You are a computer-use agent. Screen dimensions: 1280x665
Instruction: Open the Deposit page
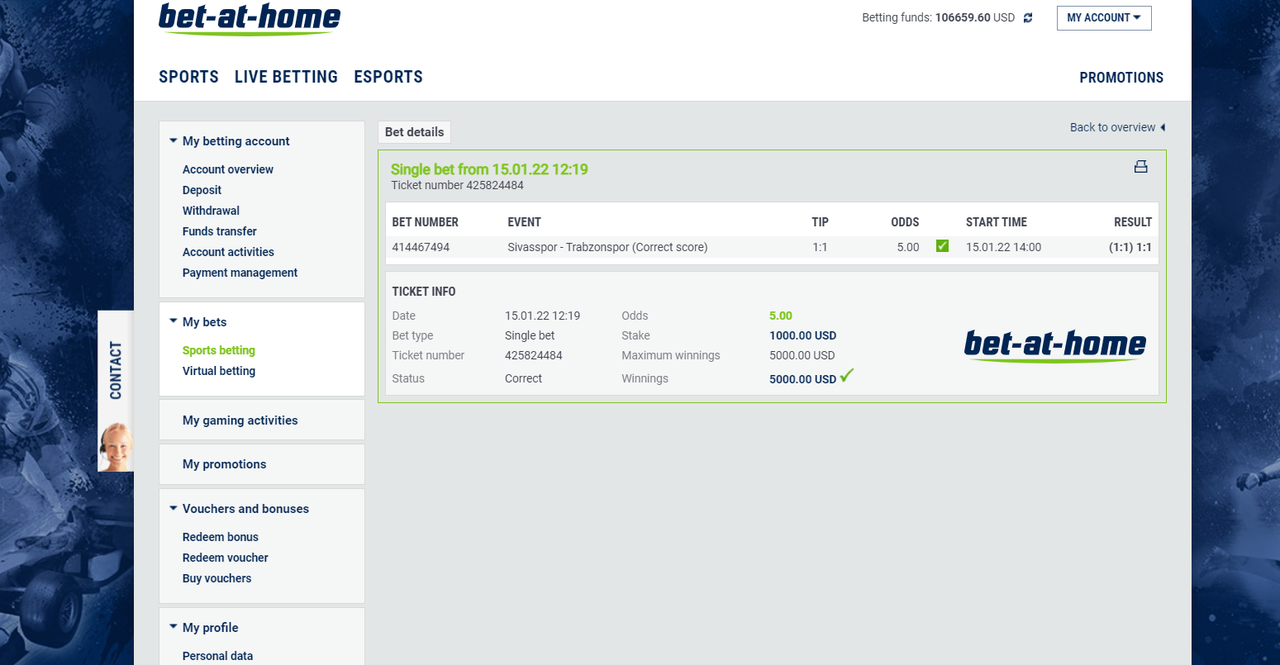pyautogui.click(x=202, y=190)
